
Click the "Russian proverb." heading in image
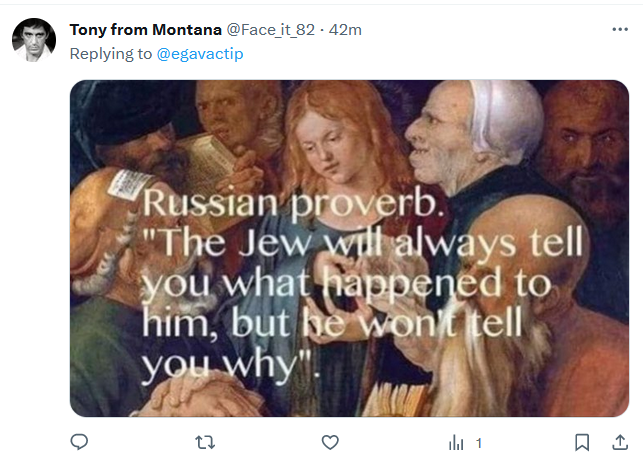click(292, 204)
